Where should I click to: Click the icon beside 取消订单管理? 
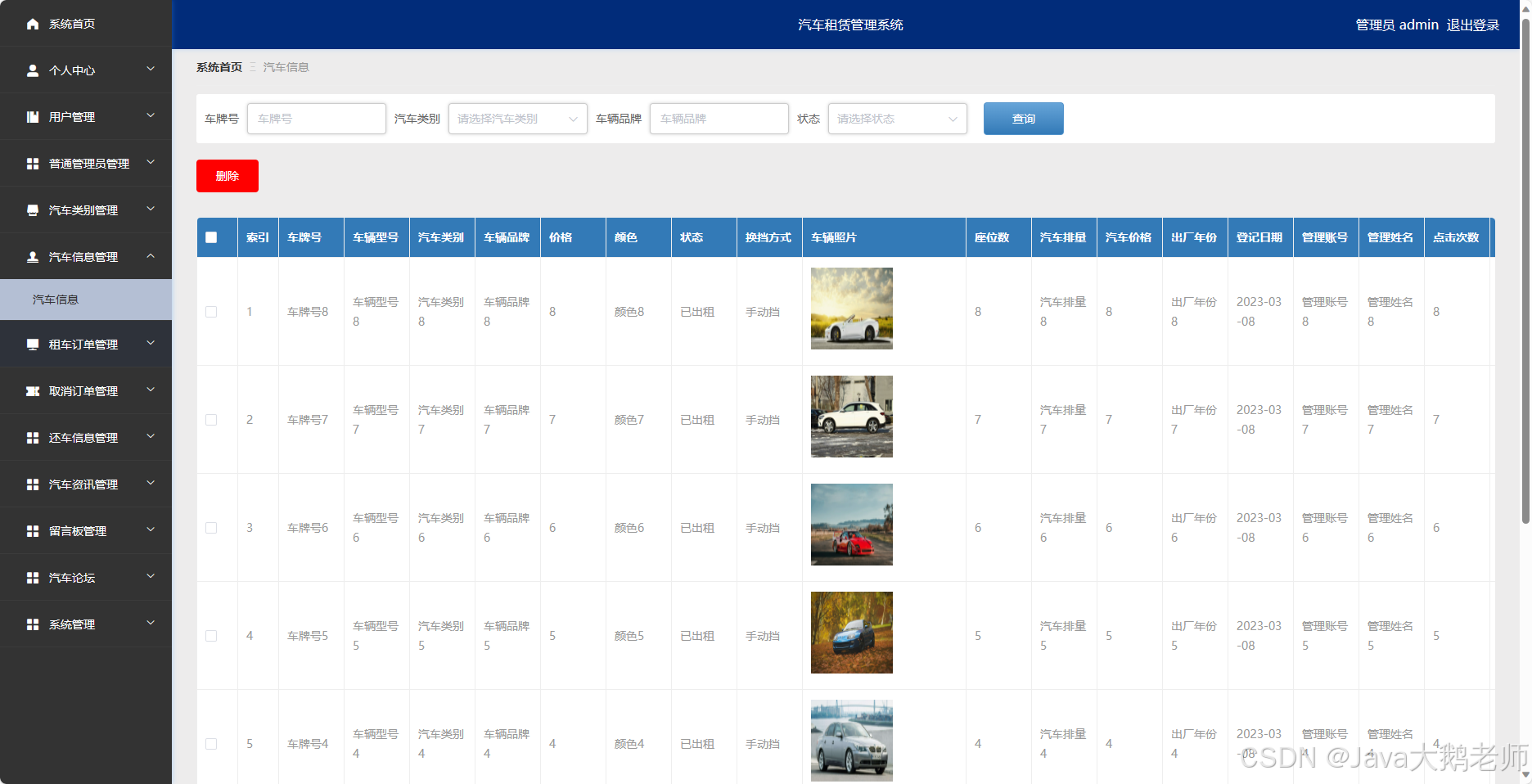(x=33, y=391)
